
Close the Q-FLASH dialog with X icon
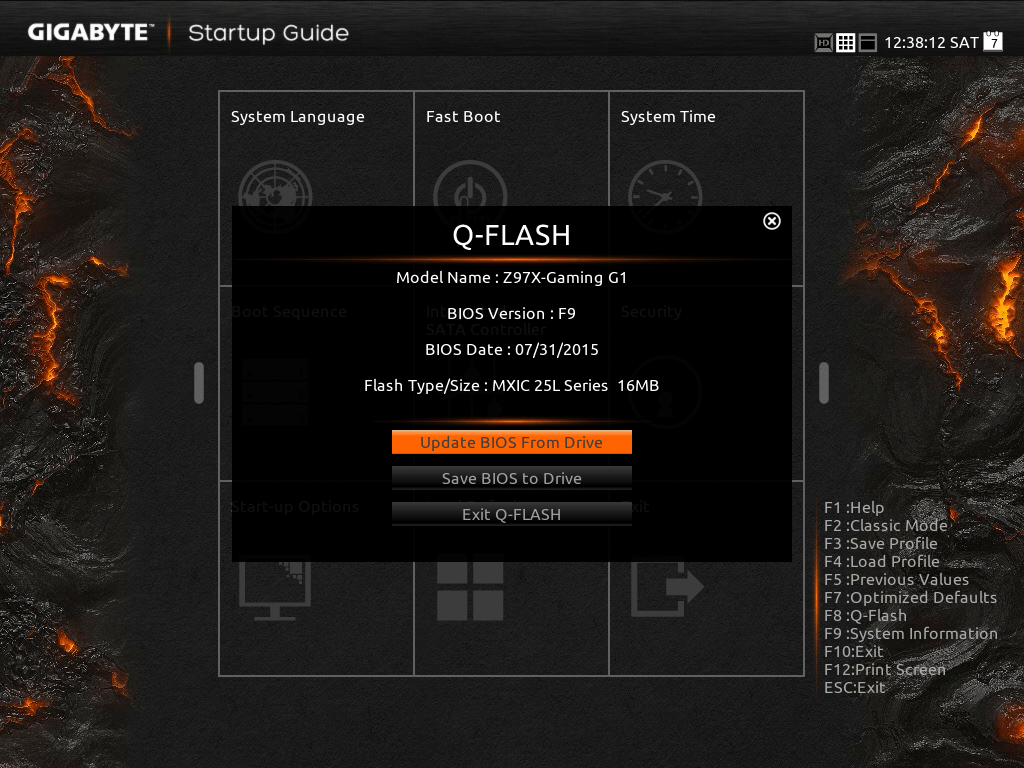[771, 221]
